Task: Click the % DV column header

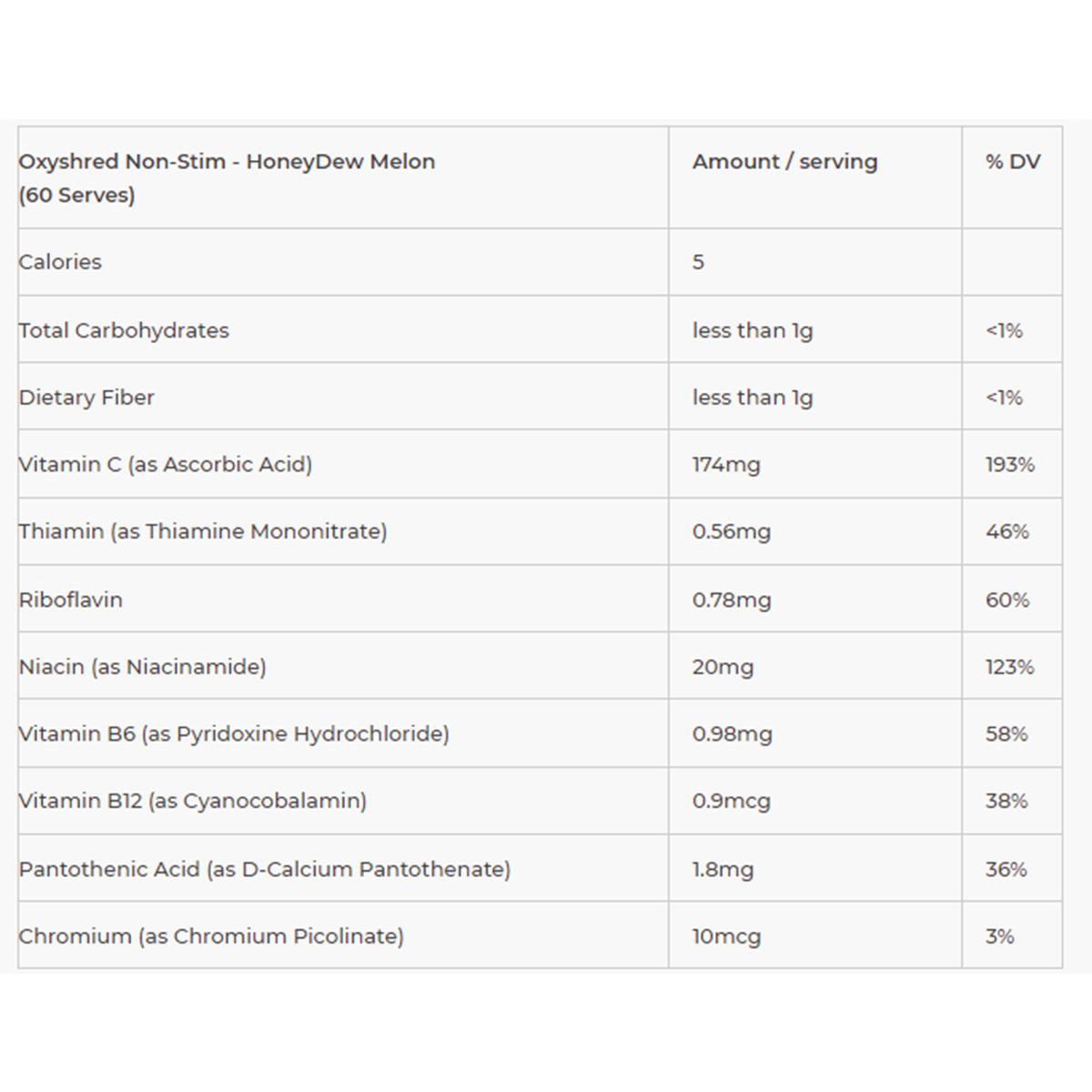Action: click(x=1012, y=162)
